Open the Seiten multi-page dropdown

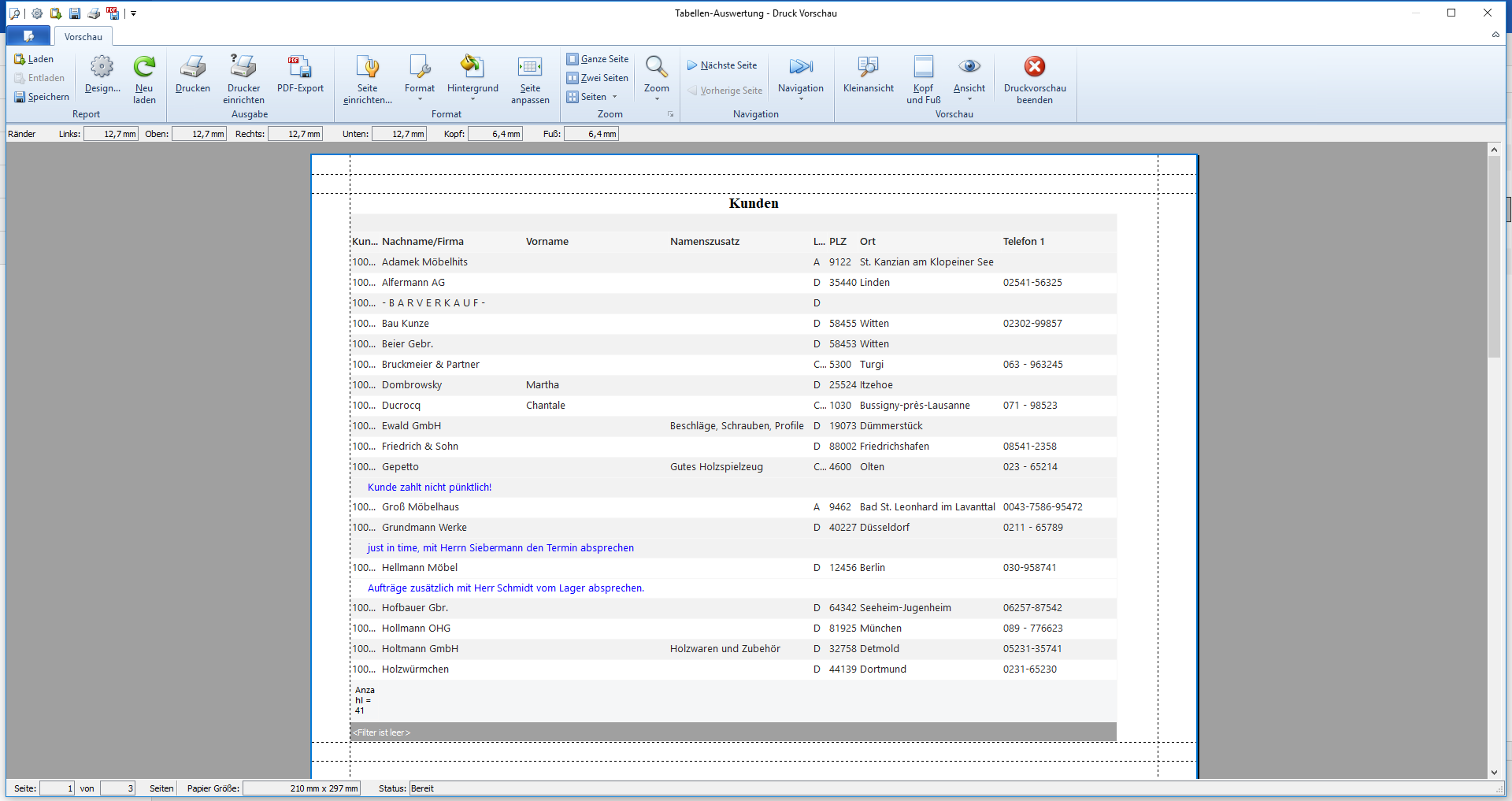coord(592,97)
